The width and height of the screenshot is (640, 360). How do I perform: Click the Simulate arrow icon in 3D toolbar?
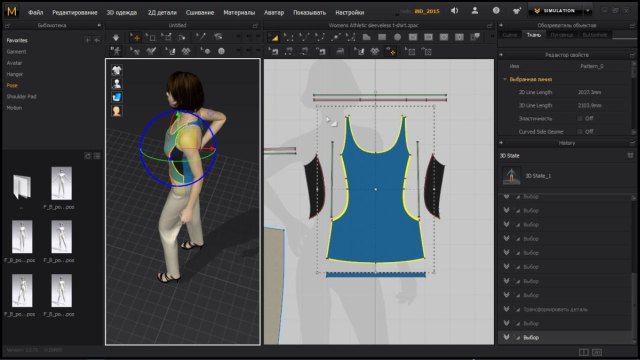point(116,38)
